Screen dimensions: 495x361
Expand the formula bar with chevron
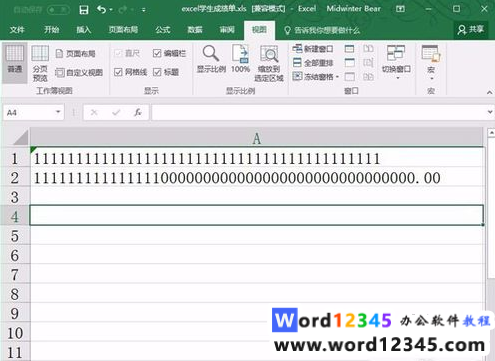(x=490, y=112)
